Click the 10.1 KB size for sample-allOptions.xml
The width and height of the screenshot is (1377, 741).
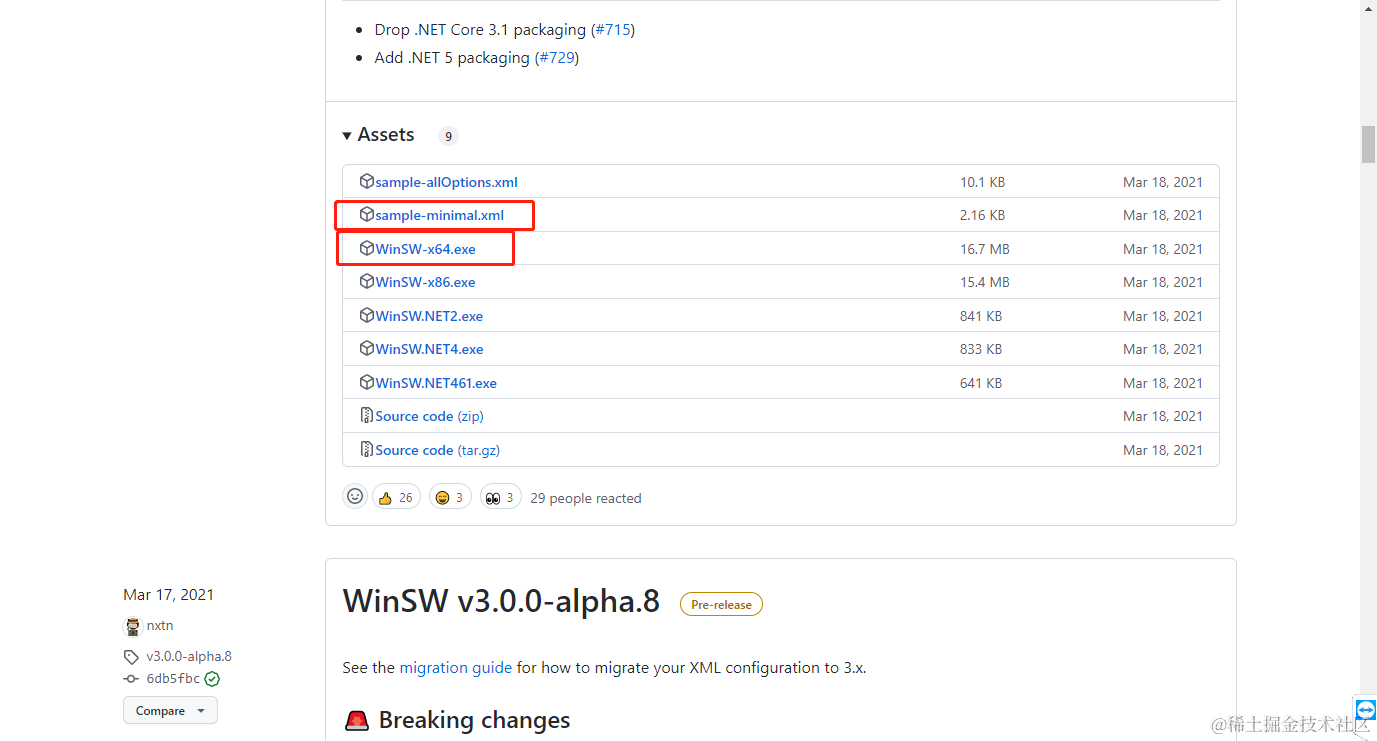983,182
